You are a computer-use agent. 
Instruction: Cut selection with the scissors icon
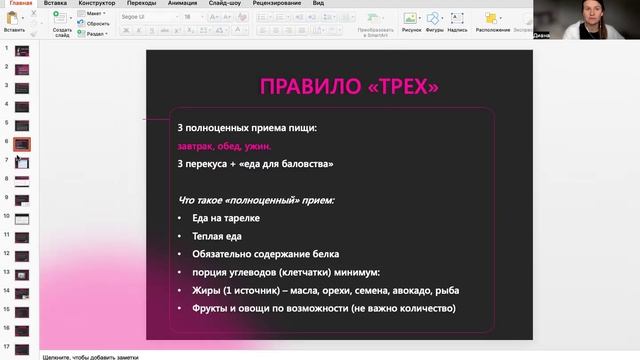(x=33, y=13)
